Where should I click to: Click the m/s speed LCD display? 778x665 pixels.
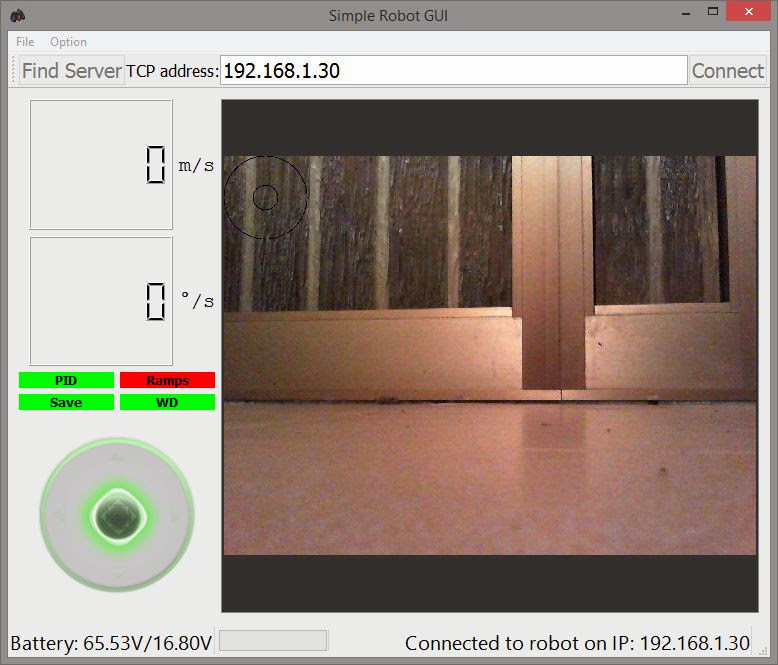point(101,165)
